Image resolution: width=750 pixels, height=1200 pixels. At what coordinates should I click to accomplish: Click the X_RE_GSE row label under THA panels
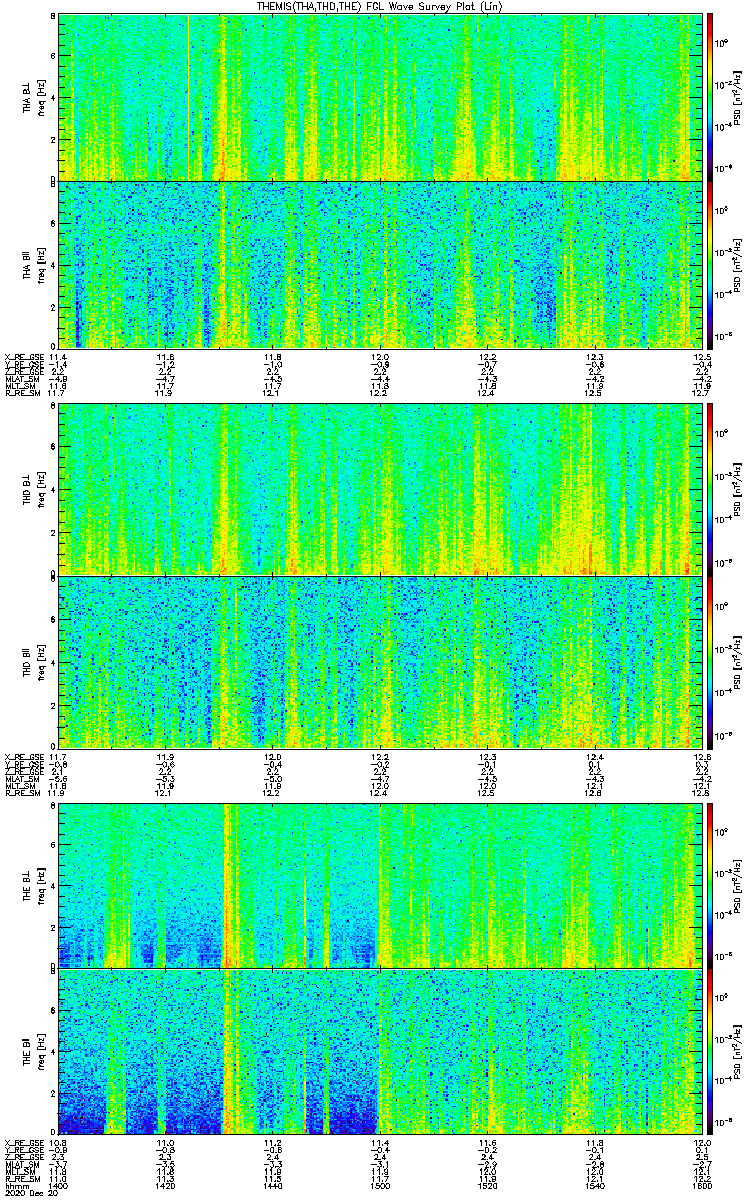[23, 357]
